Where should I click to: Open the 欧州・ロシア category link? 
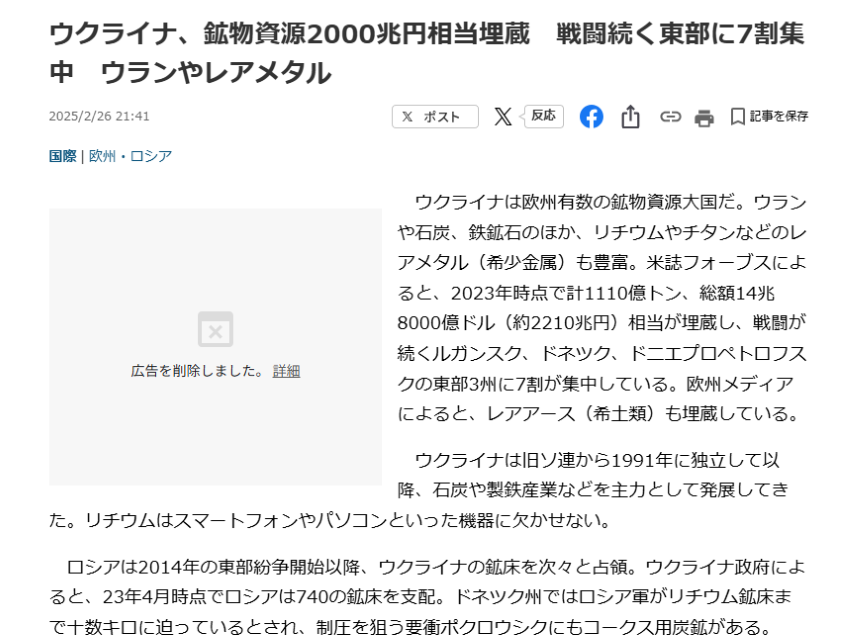[130, 156]
